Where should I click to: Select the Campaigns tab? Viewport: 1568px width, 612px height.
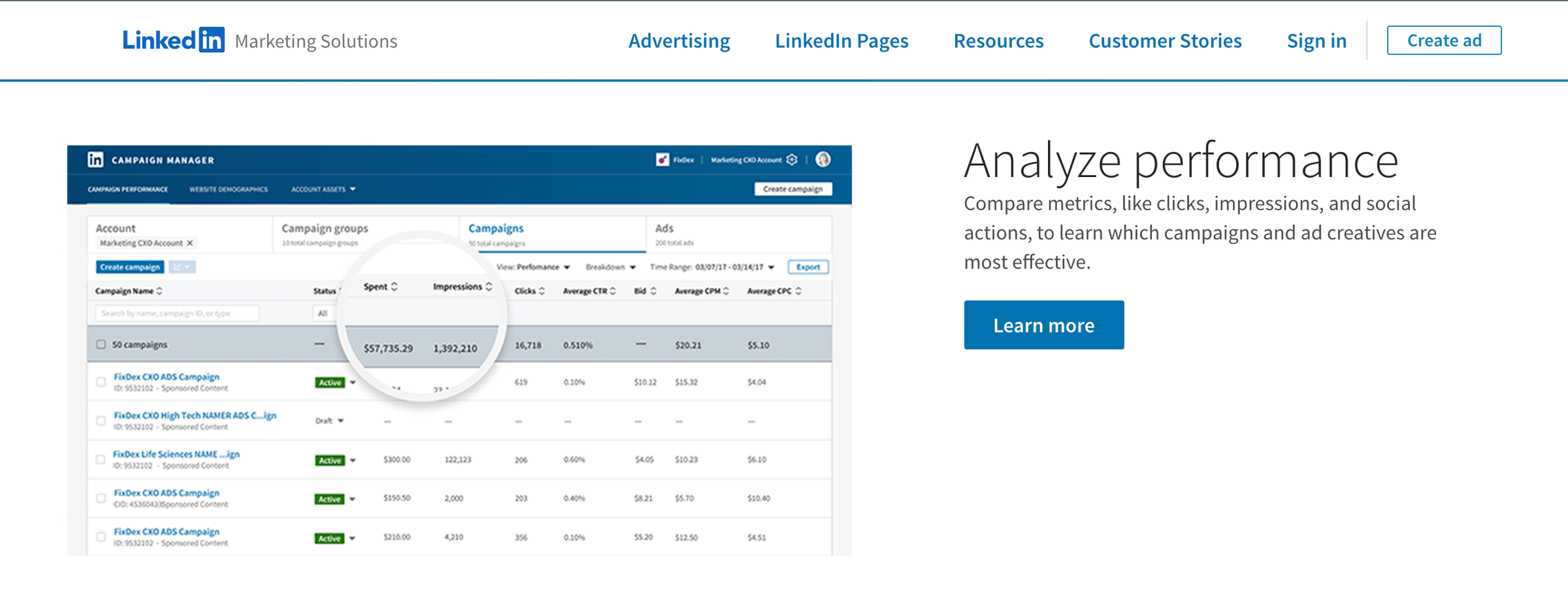(553, 234)
